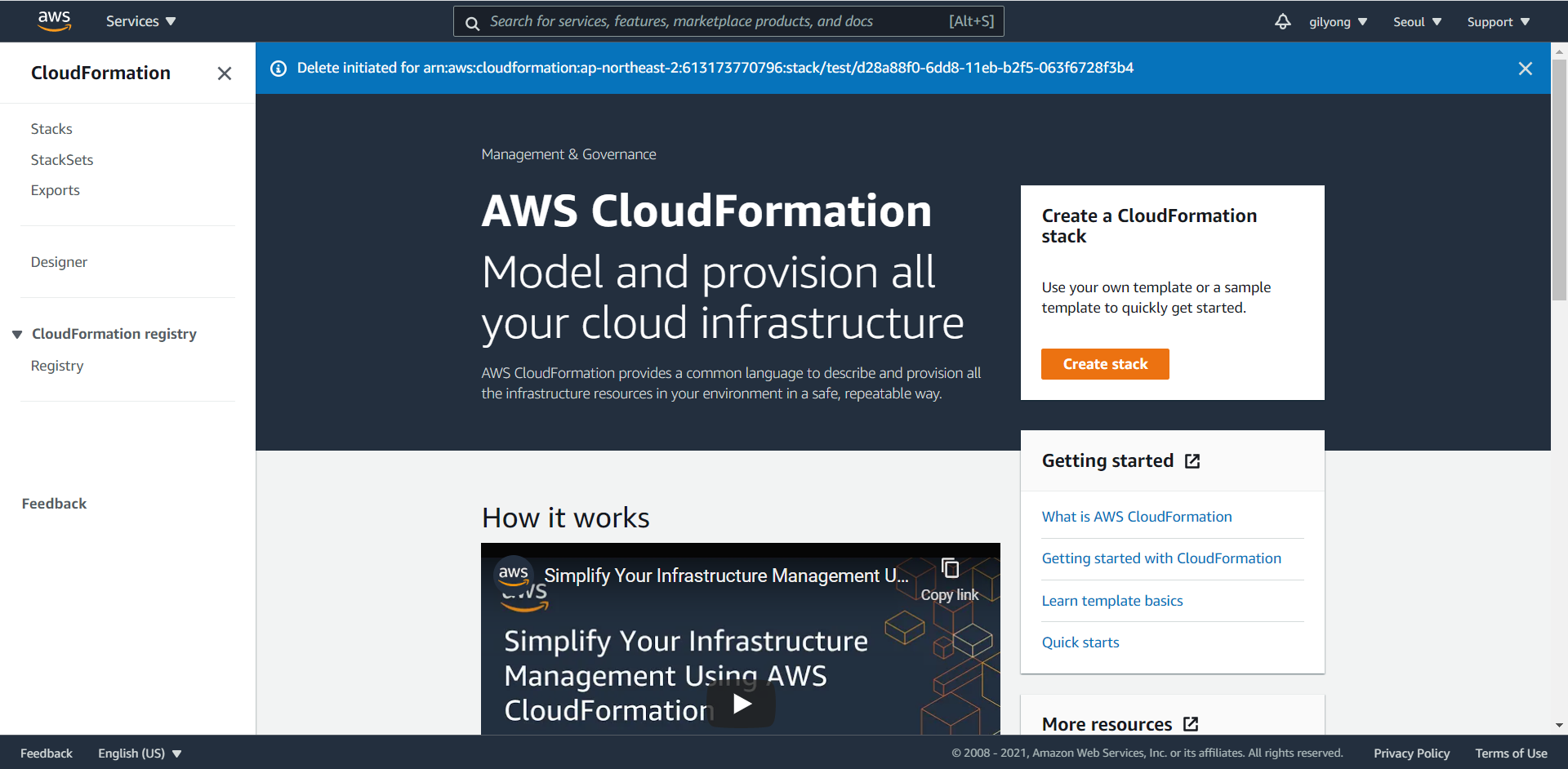The width and height of the screenshot is (1568, 769).
Task: Click the More resources heading
Action: coord(1107,724)
